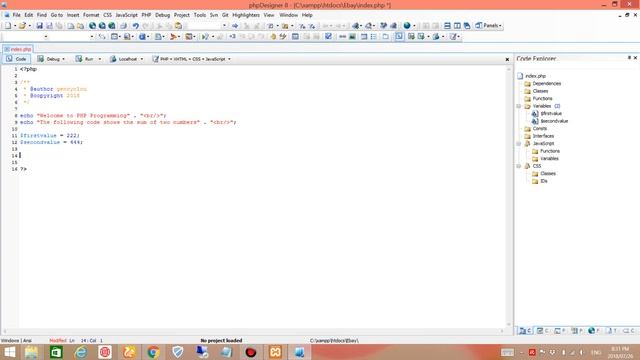Click the Panels layout icon
The image size is (640, 360).
[x=478, y=26]
